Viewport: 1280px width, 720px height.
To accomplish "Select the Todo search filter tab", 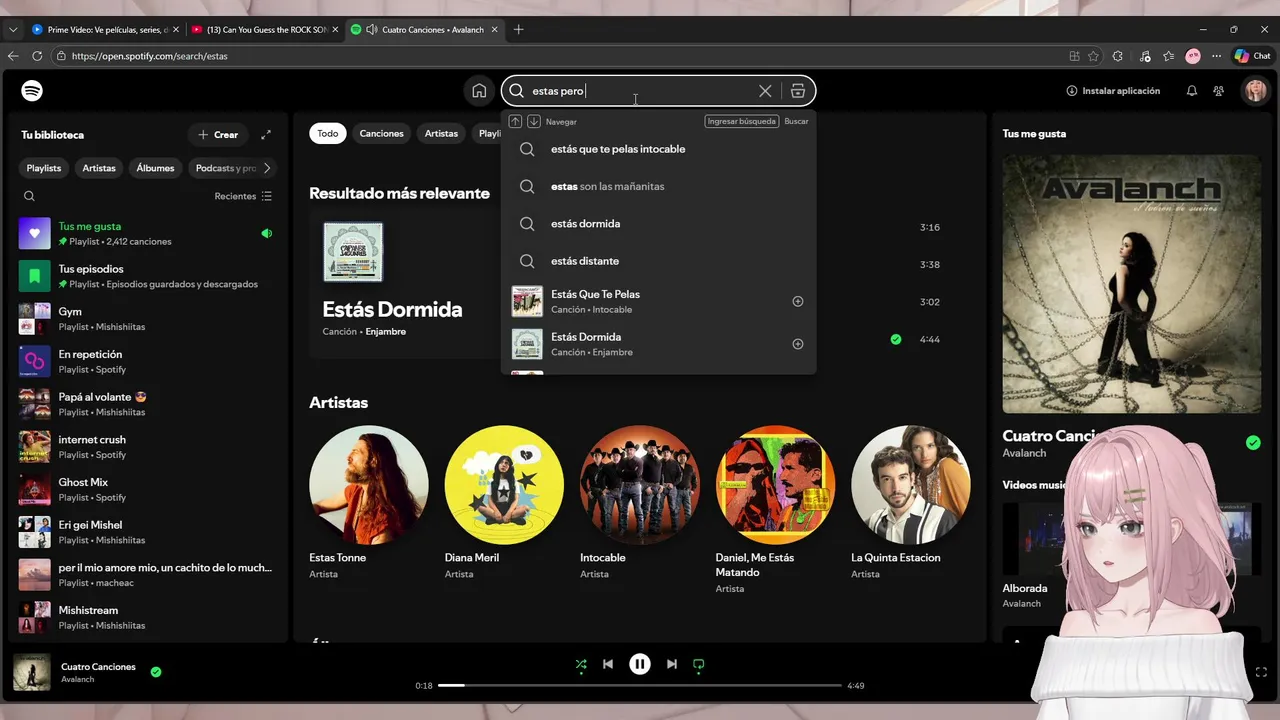I will coord(328,133).
